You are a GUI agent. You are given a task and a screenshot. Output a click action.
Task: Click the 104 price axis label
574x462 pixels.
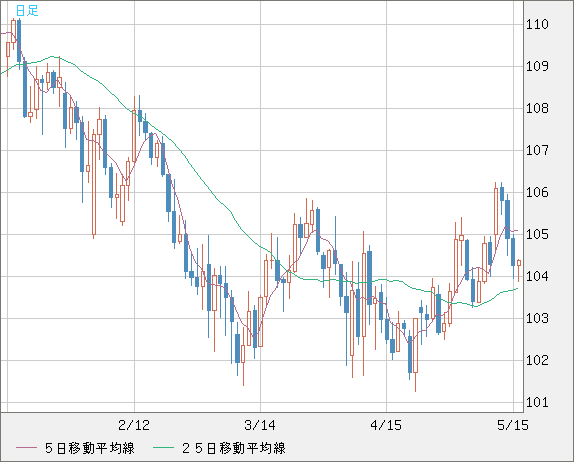(537, 276)
